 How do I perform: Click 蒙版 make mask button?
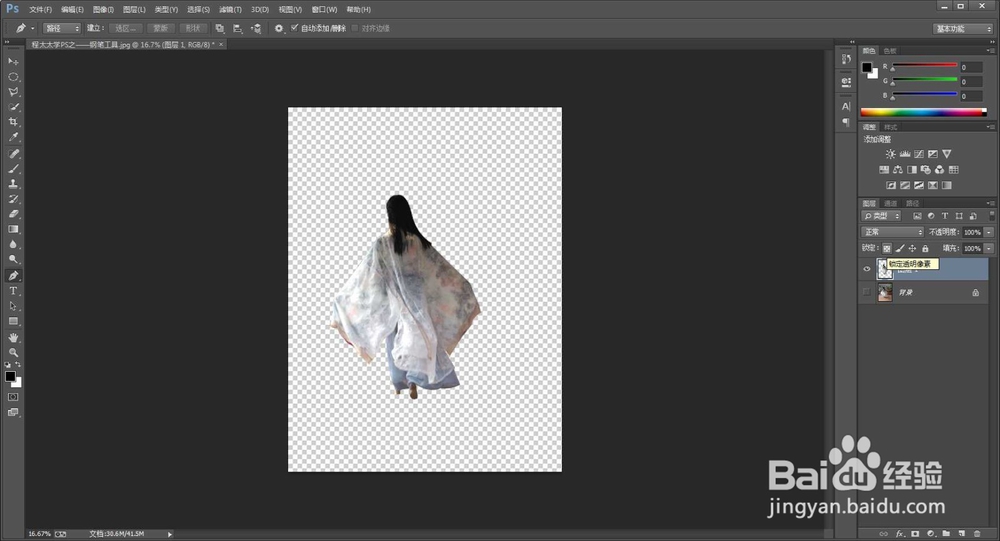click(161, 28)
